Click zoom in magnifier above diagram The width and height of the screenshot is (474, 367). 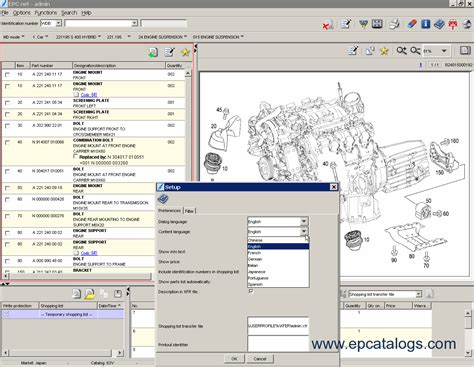[x=401, y=51]
